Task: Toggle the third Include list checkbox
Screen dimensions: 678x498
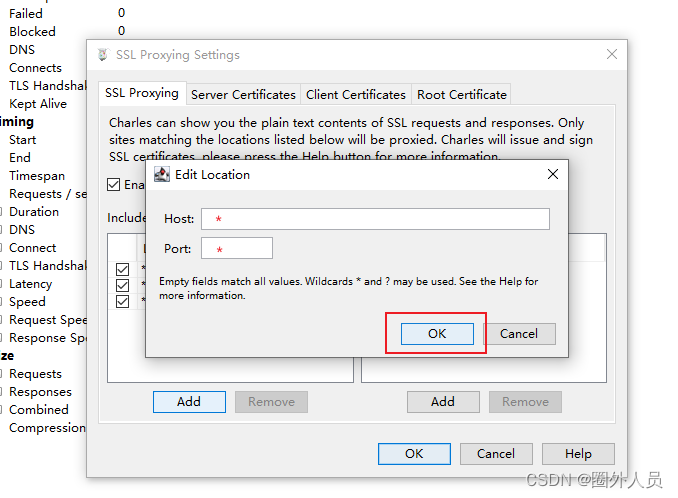Action: (122, 301)
